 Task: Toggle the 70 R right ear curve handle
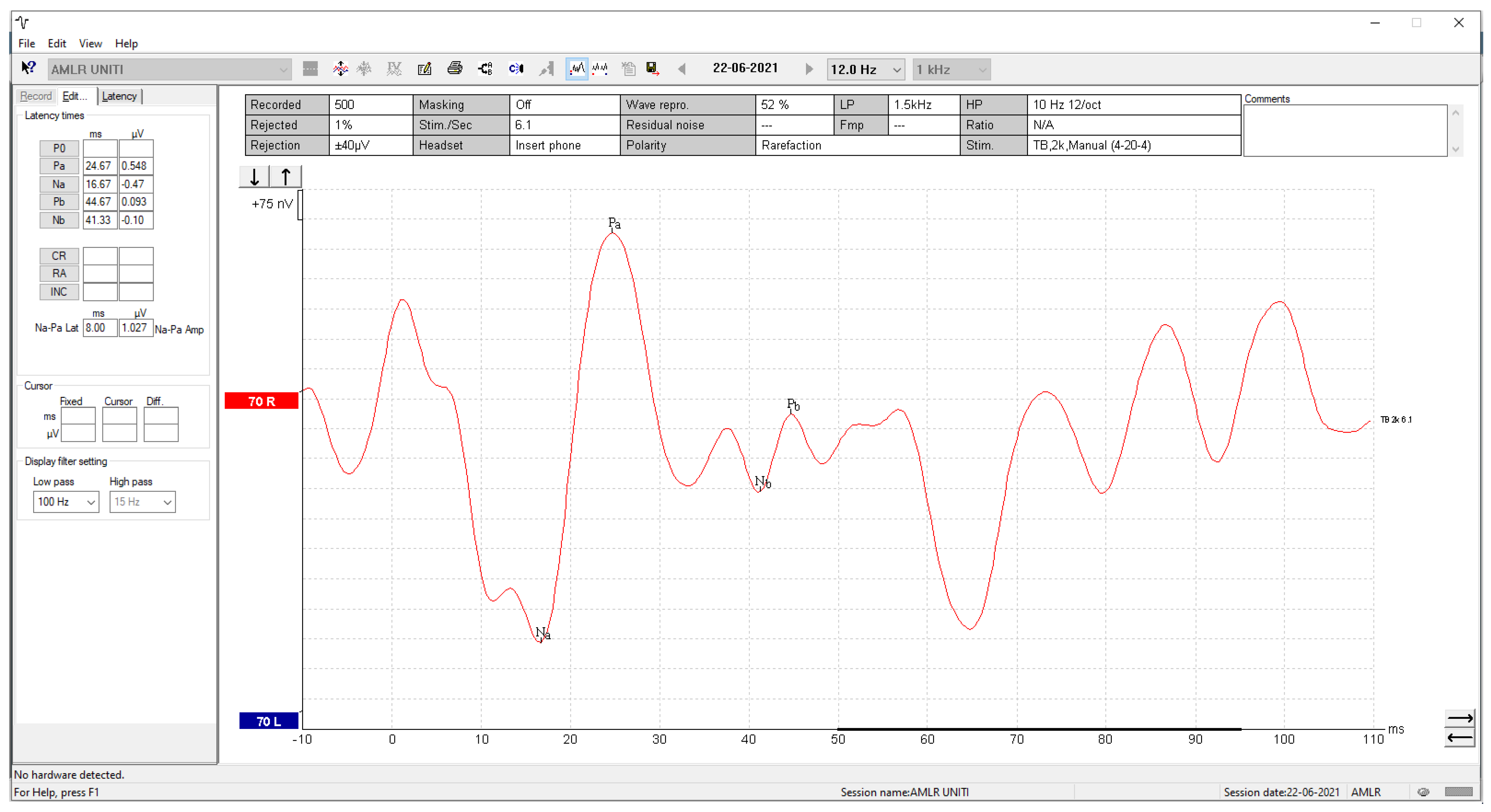coord(262,401)
